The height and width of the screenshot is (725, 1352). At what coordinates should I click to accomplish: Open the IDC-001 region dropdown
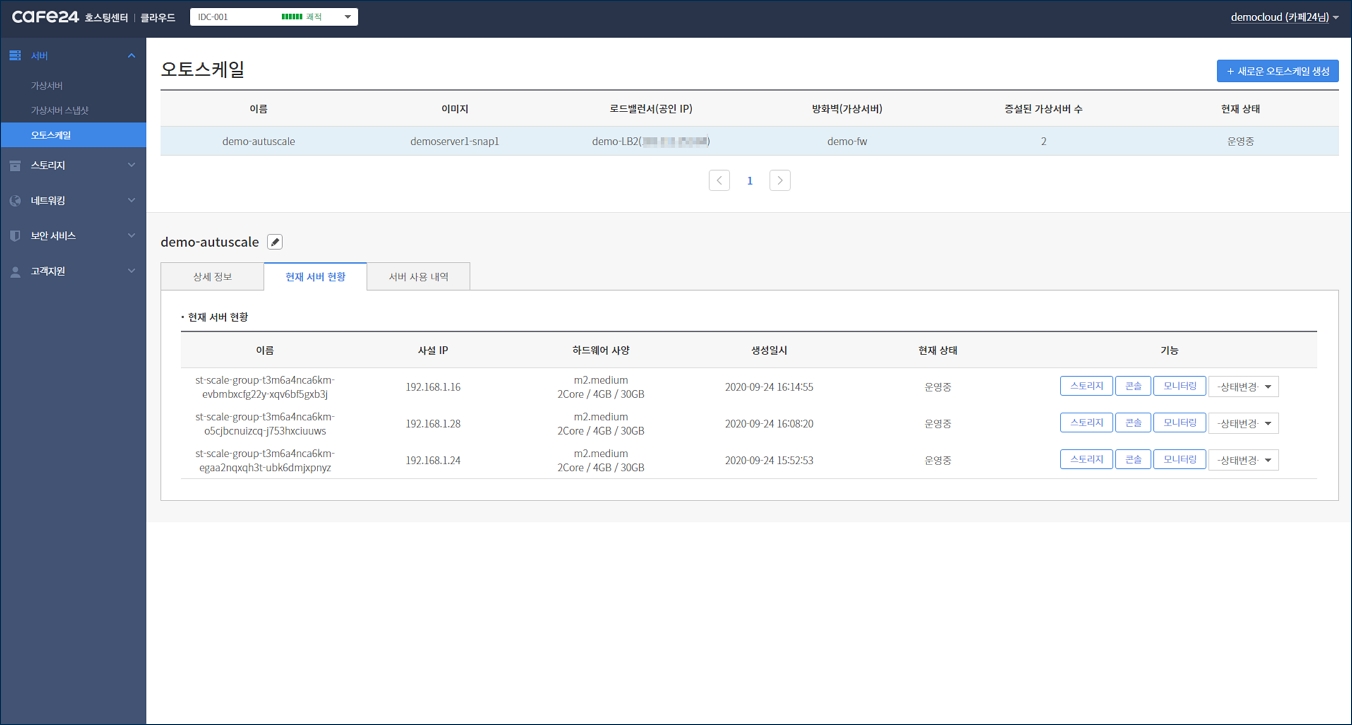(273, 17)
